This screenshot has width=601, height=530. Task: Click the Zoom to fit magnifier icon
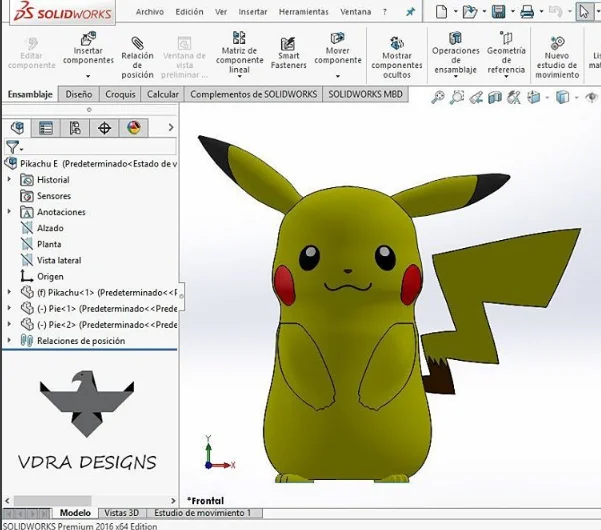(x=437, y=97)
